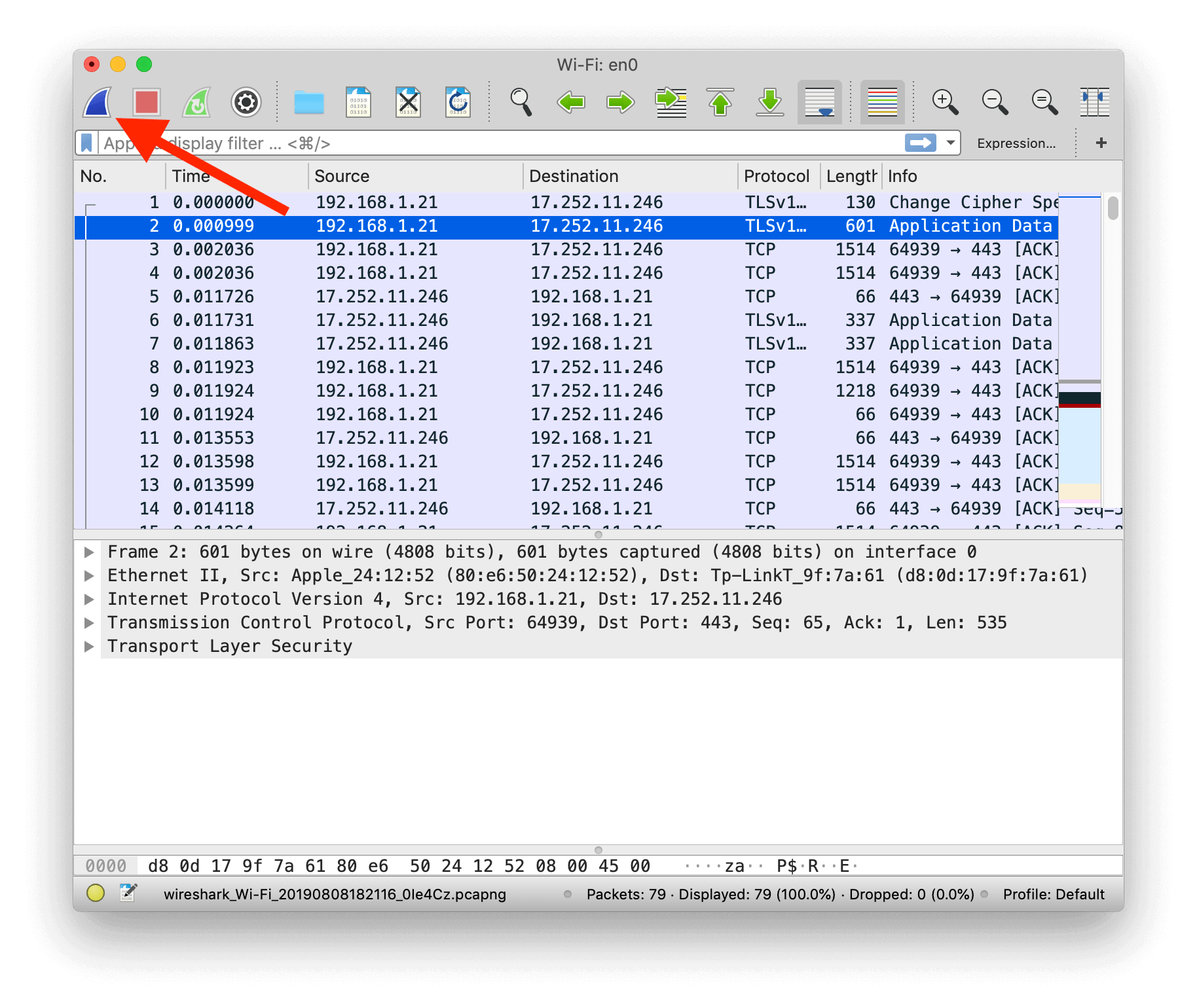
Task: Expand the Ethernet II details row
Action: (x=89, y=575)
